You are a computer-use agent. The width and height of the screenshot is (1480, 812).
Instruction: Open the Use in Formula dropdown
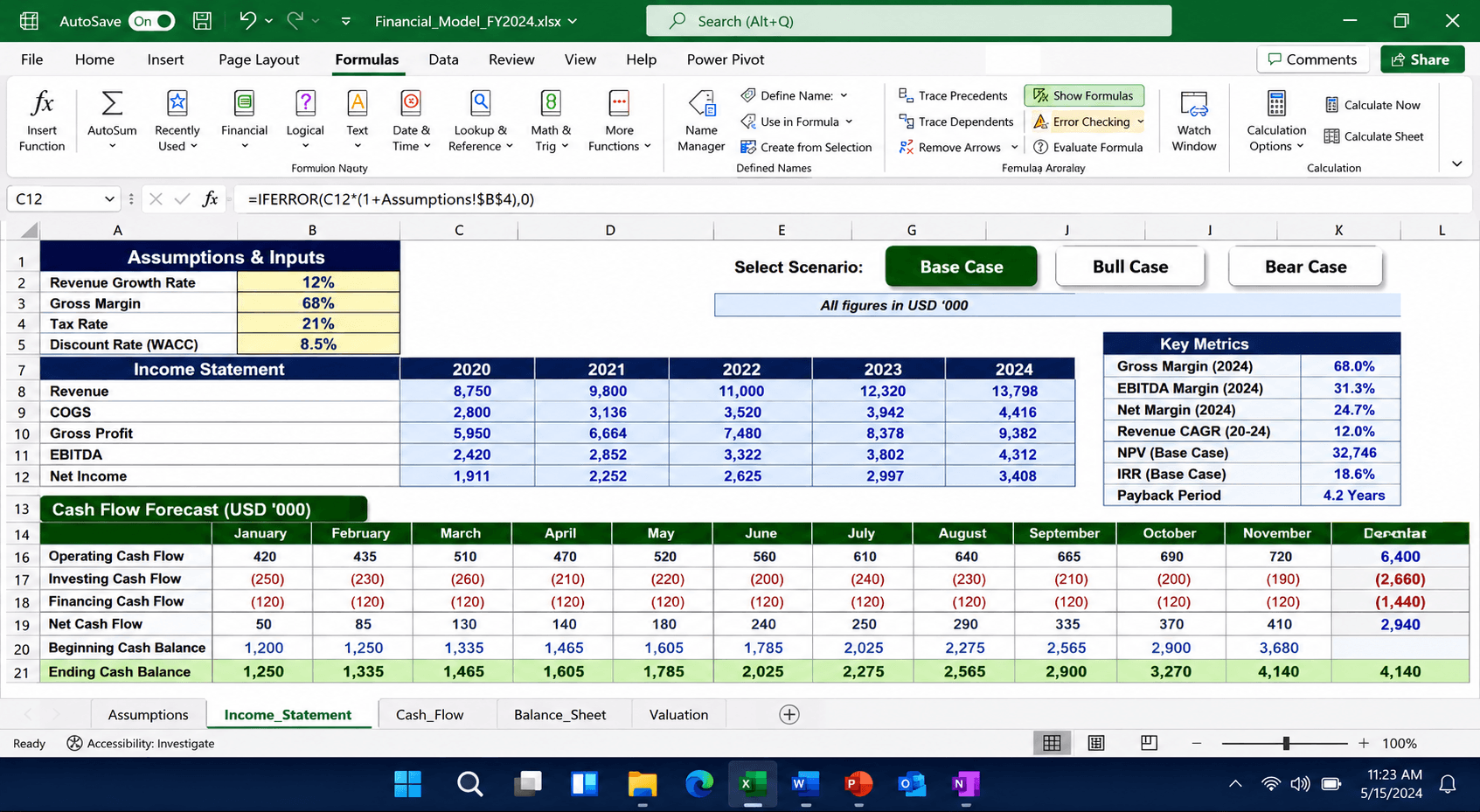849,121
